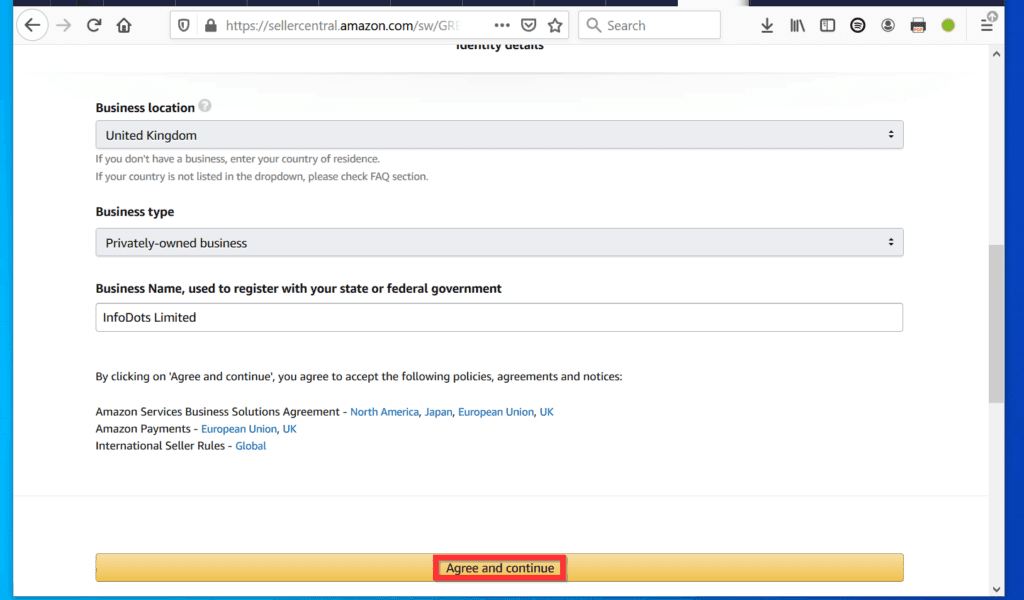Click the Business Name input field

500,317
